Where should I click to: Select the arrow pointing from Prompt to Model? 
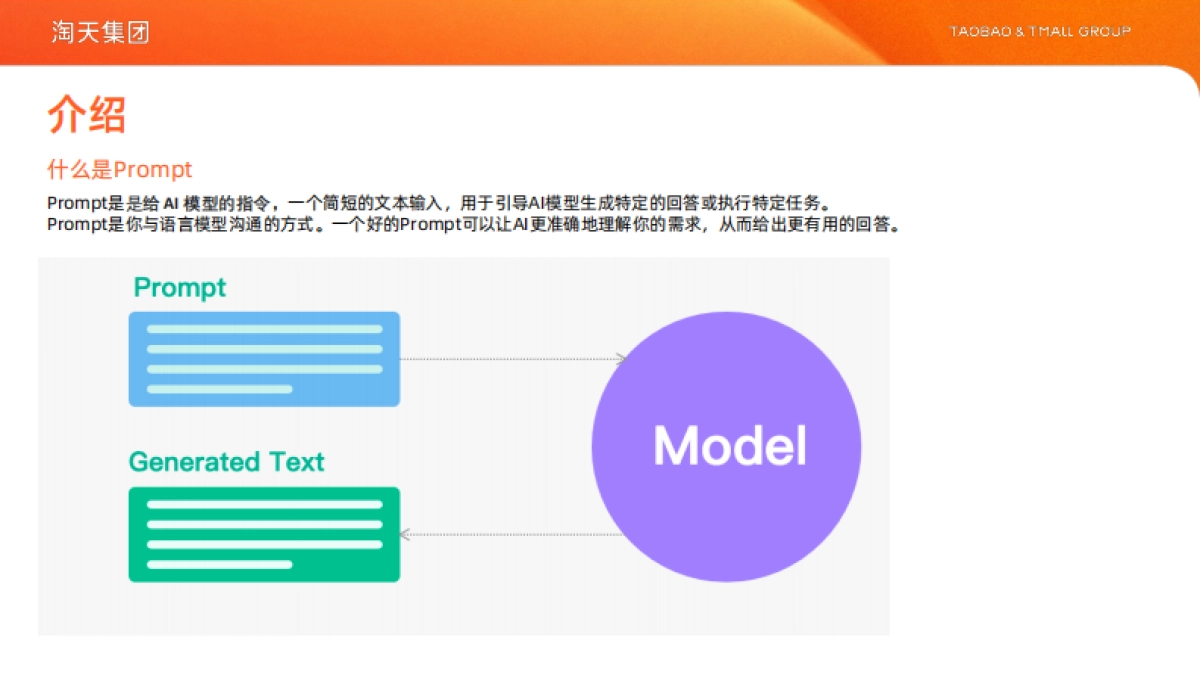[510, 357]
